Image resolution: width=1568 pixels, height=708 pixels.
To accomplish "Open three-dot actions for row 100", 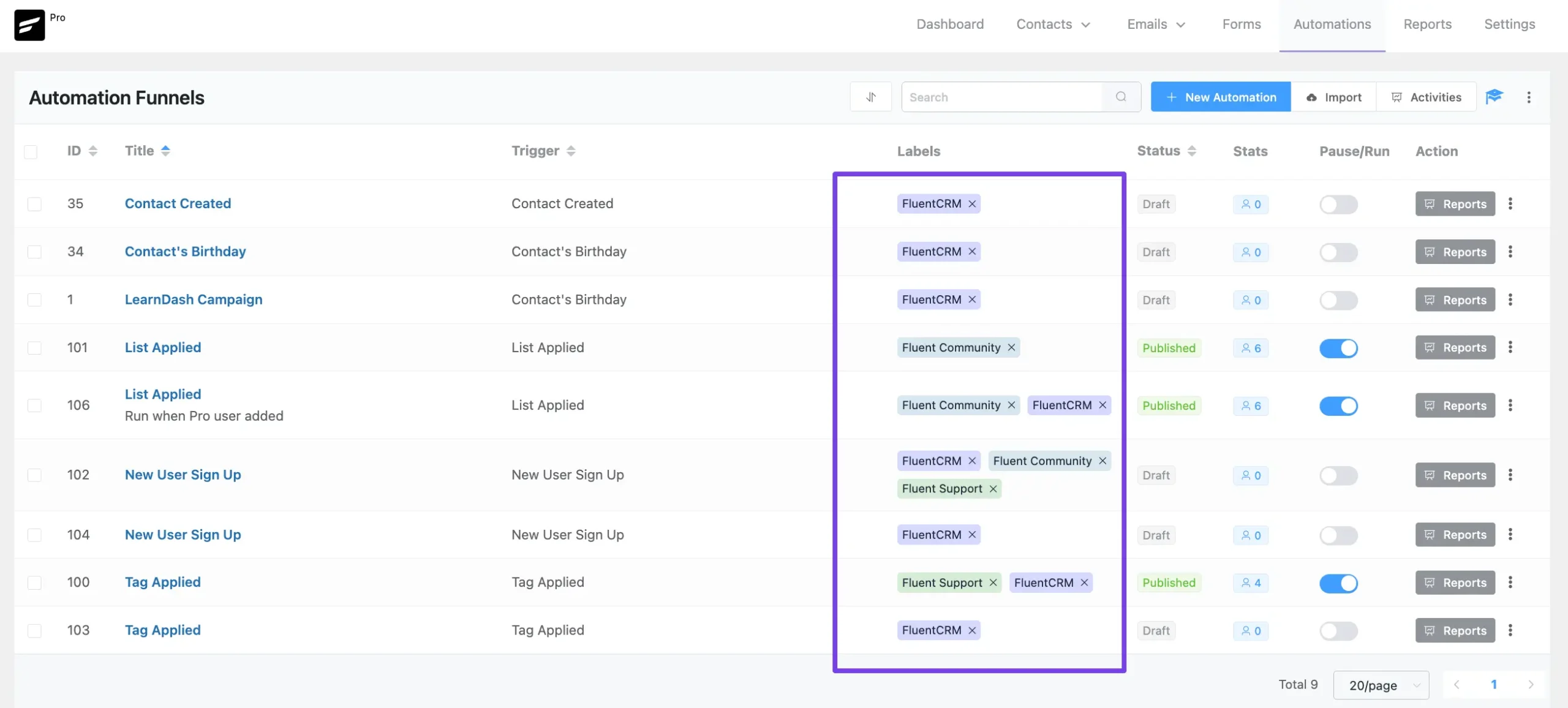I will point(1510,582).
